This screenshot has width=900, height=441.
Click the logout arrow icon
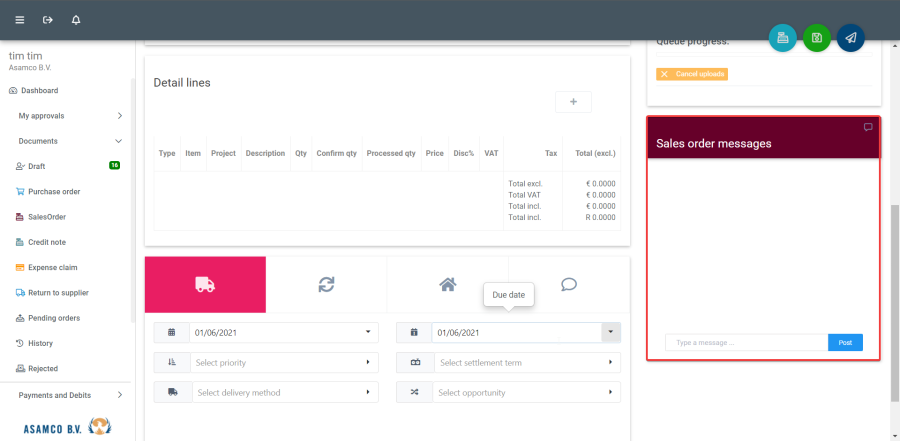click(47, 20)
